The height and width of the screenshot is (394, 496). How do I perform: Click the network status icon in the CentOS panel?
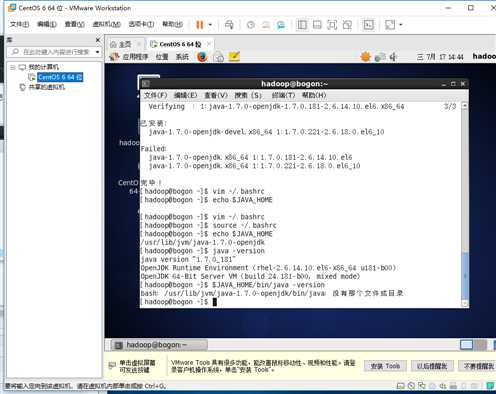point(380,57)
